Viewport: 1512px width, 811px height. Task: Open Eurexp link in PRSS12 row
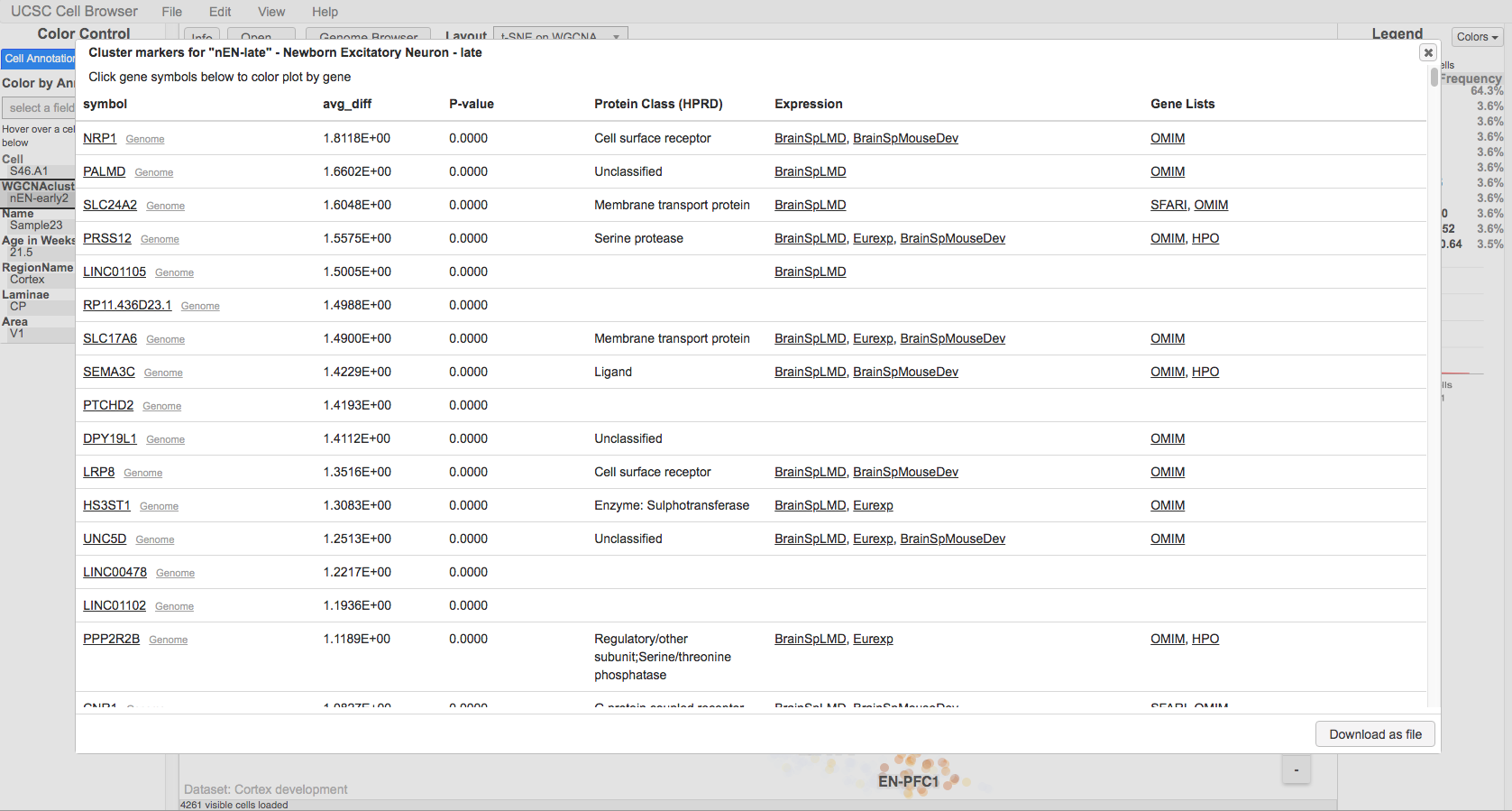pyautogui.click(x=873, y=238)
